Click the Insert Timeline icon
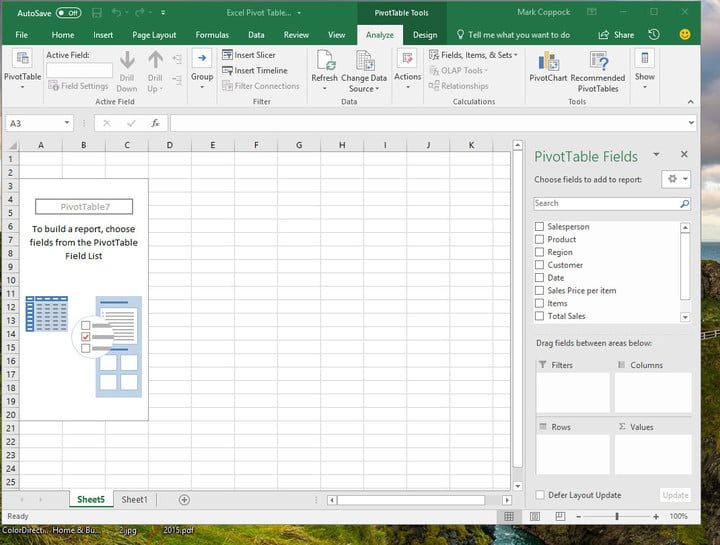Viewport: 720px width, 545px height. coord(227,71)
